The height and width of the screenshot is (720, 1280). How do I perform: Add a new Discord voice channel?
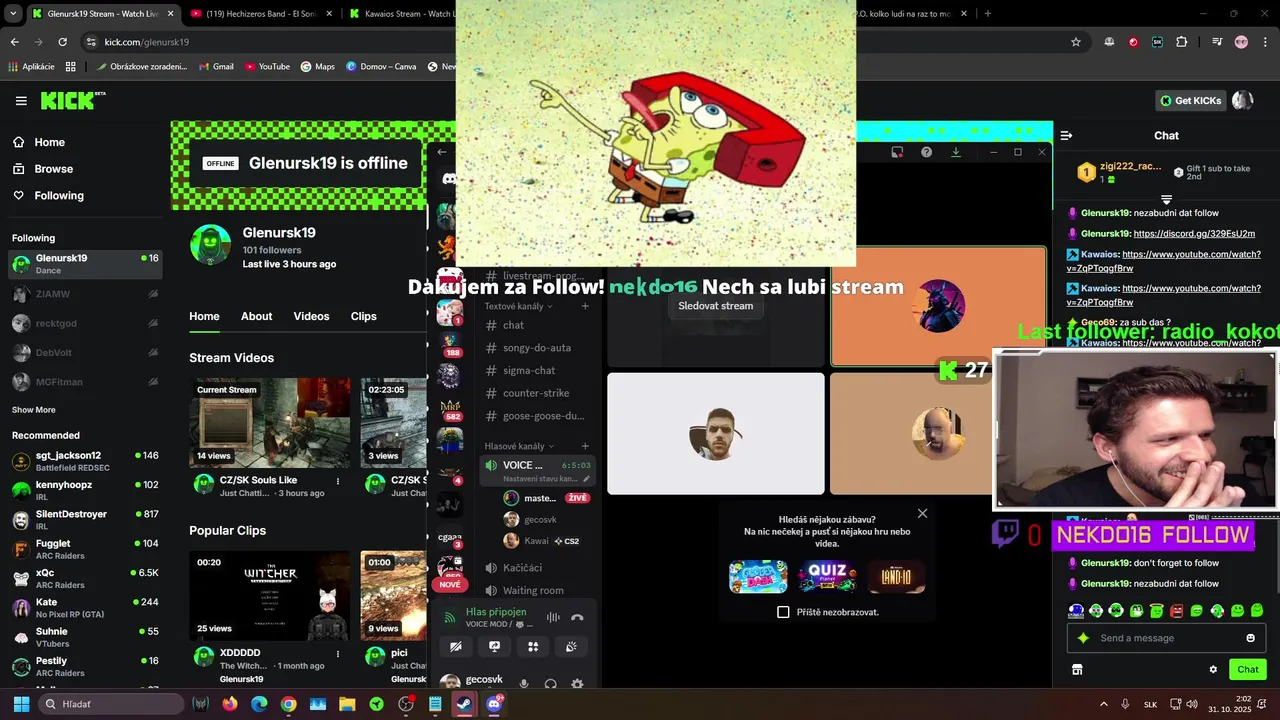click(585, 446)
